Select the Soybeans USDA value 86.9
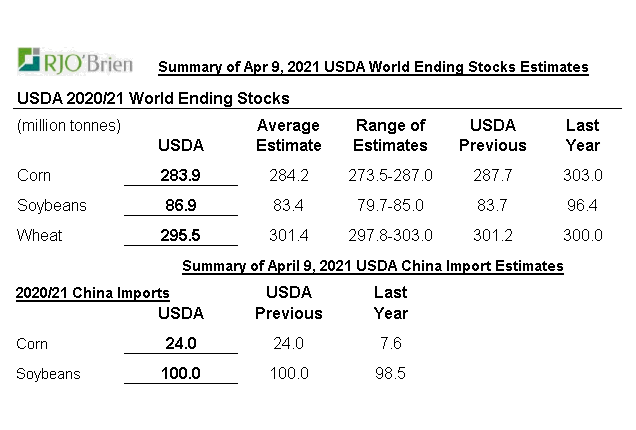The width and height of the screenshot is (636, 430). [180, 205]
